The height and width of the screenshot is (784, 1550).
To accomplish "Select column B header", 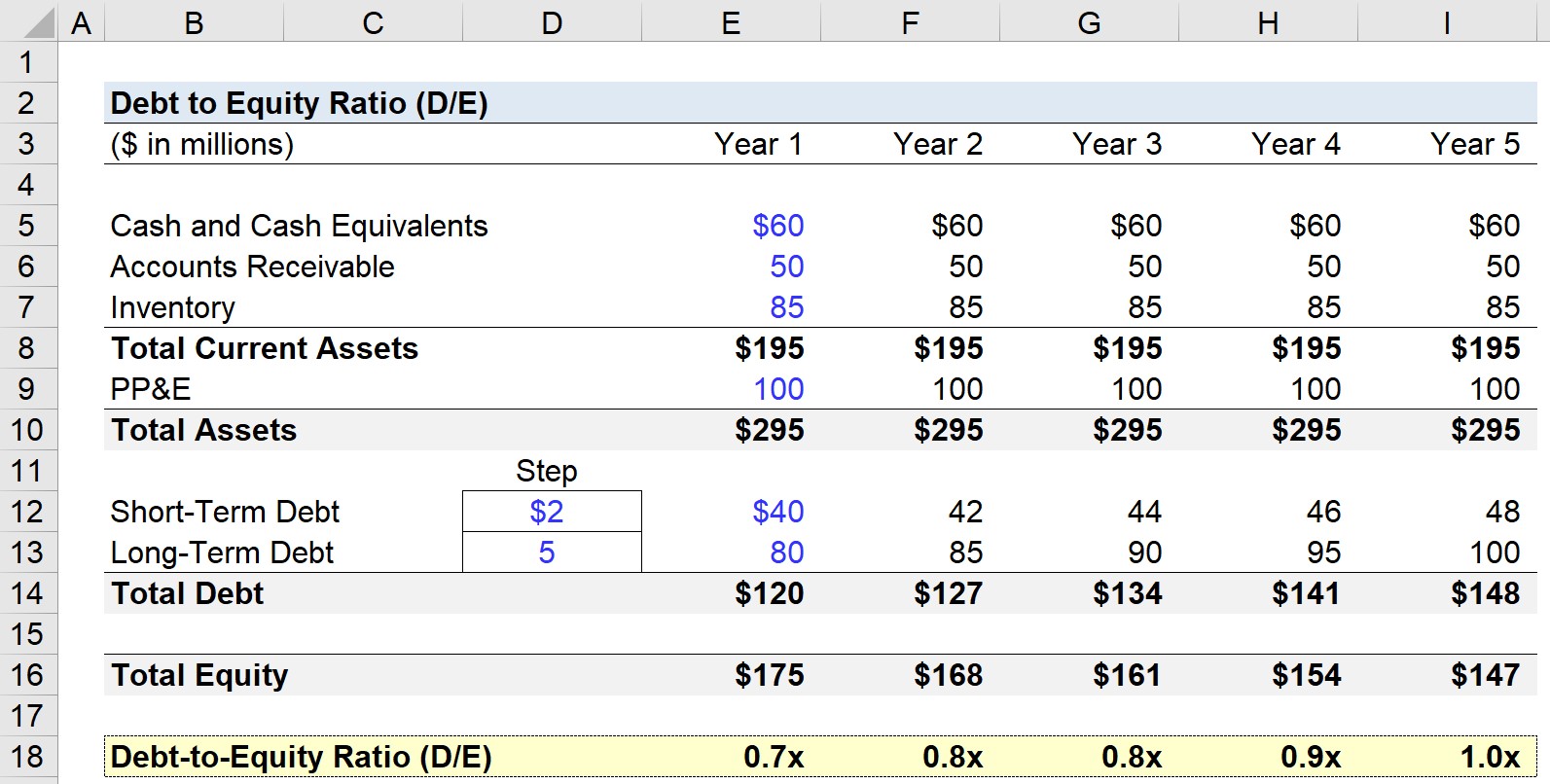I will tap(194, 20).
